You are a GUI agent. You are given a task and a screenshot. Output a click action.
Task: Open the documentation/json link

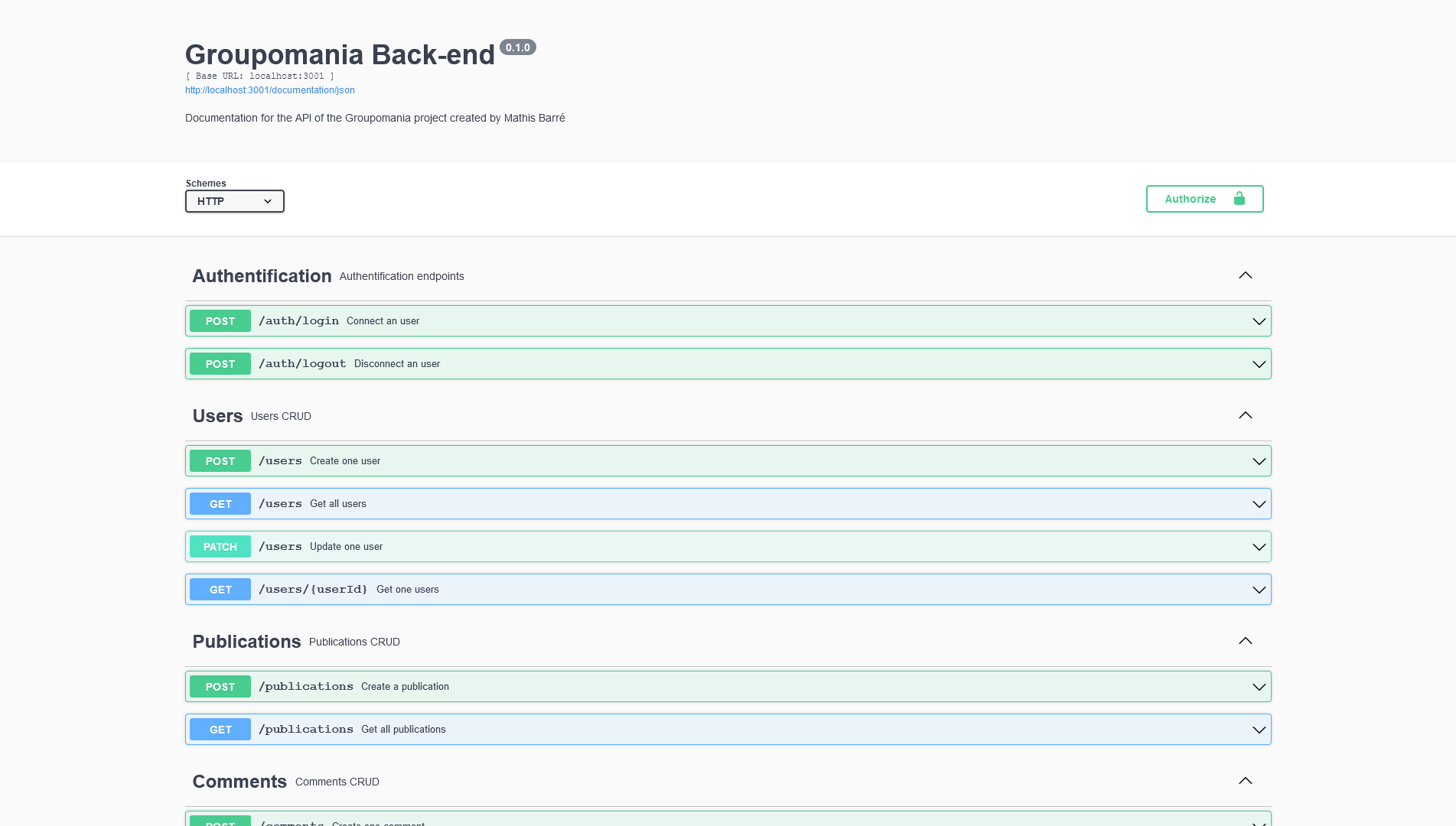click(x=269, y=89)
